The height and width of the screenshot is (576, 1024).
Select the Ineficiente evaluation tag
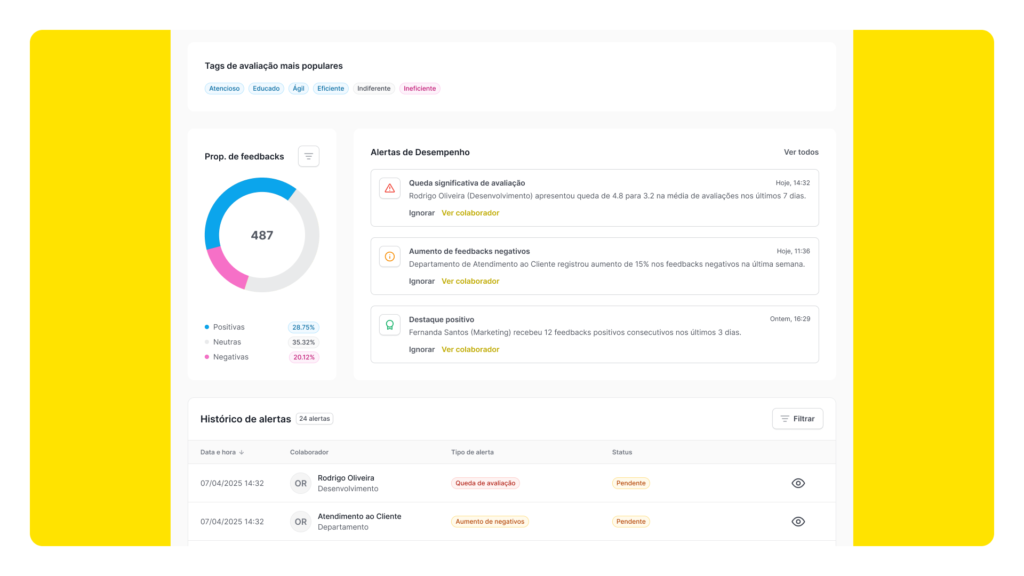[x=419, y=88]
